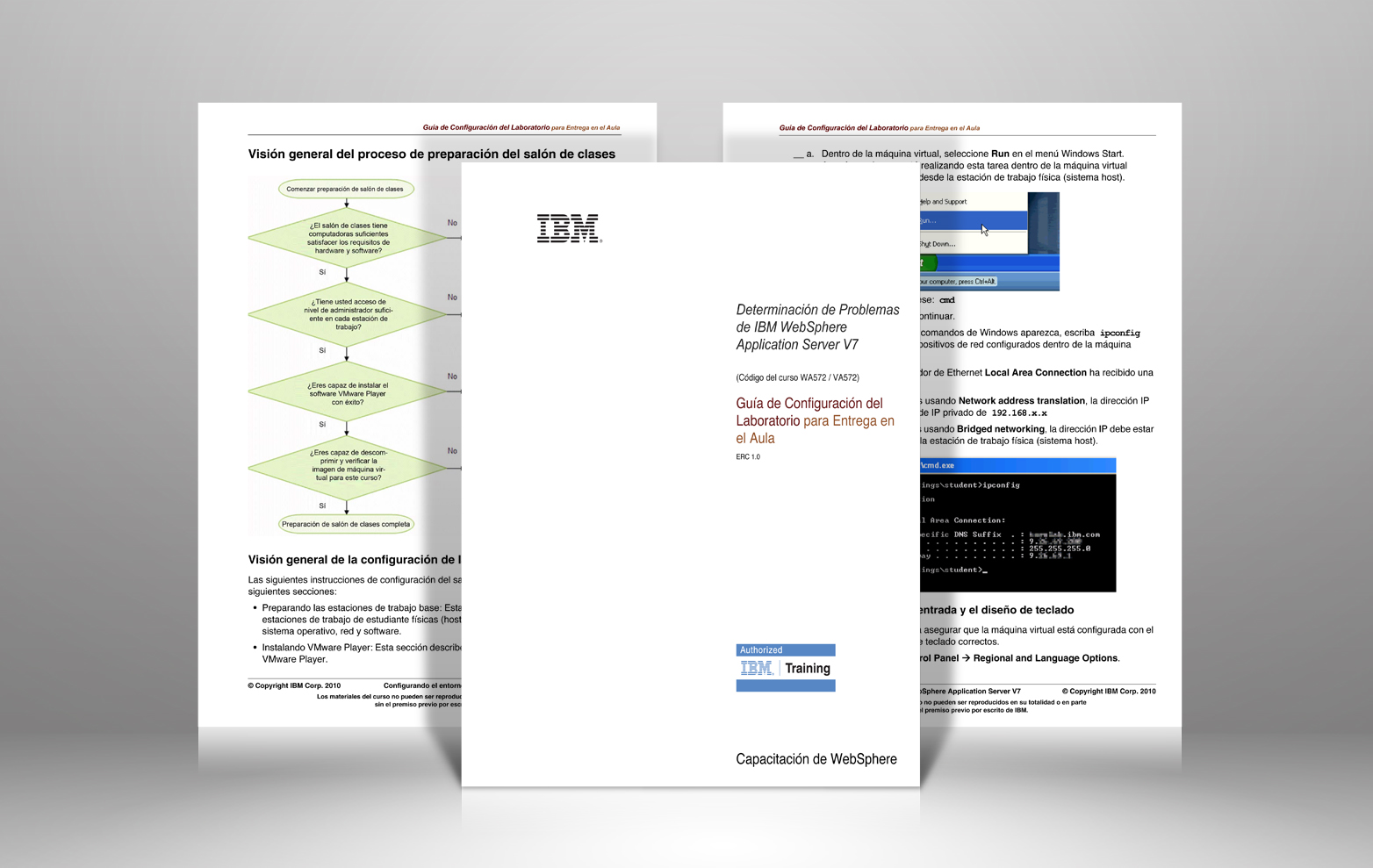This screenshot has width=1373, height=868.
Task: Click the green Start button in the screenshot
Action: [929, 262]
